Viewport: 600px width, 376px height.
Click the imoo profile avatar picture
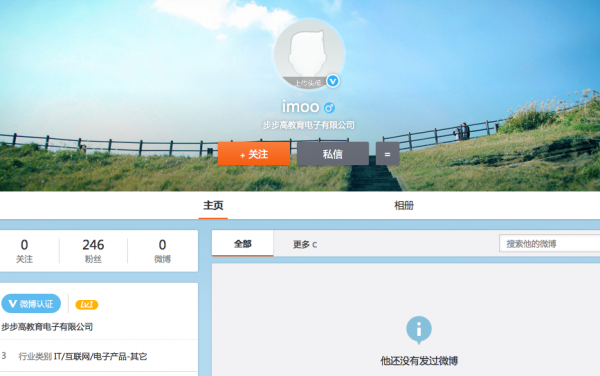tap(309, 54)
